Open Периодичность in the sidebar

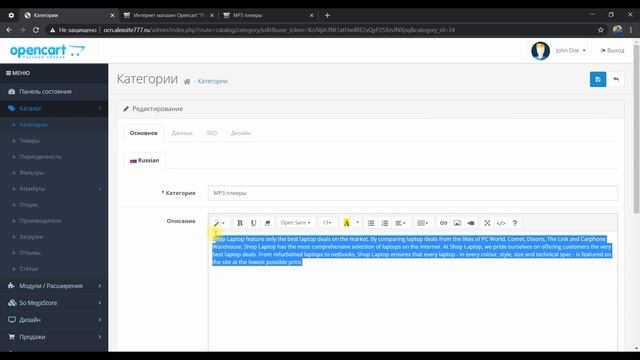coord(54,157)
